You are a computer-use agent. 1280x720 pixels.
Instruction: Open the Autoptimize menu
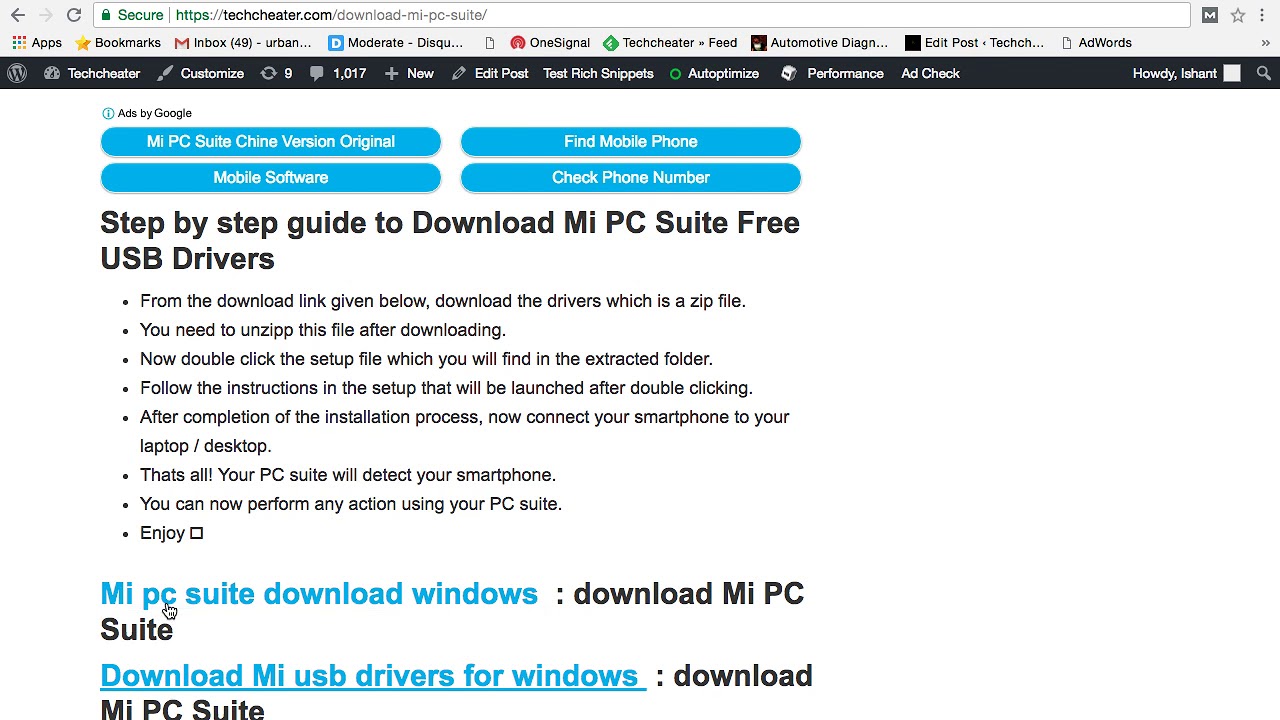click(714, 73)
